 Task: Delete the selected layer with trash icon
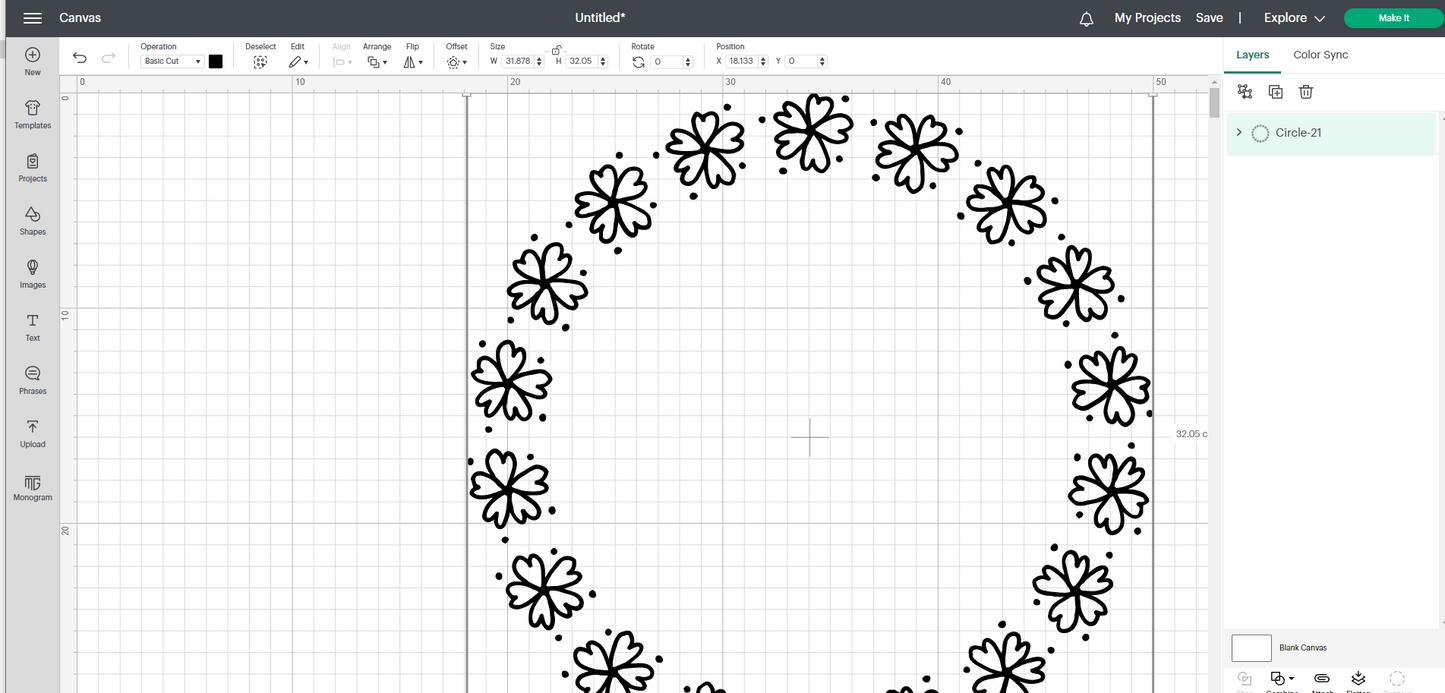pyautogui.click(x=1305, y=92)
